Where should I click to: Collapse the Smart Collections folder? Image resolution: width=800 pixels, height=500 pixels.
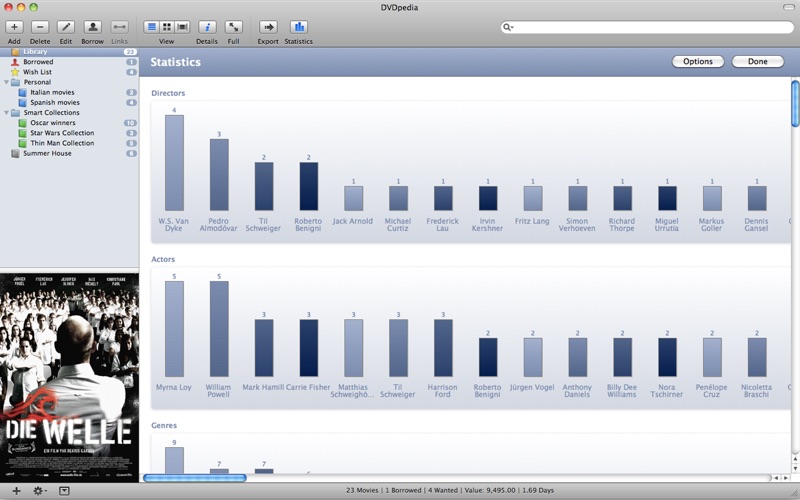click(x=5, y=113)
